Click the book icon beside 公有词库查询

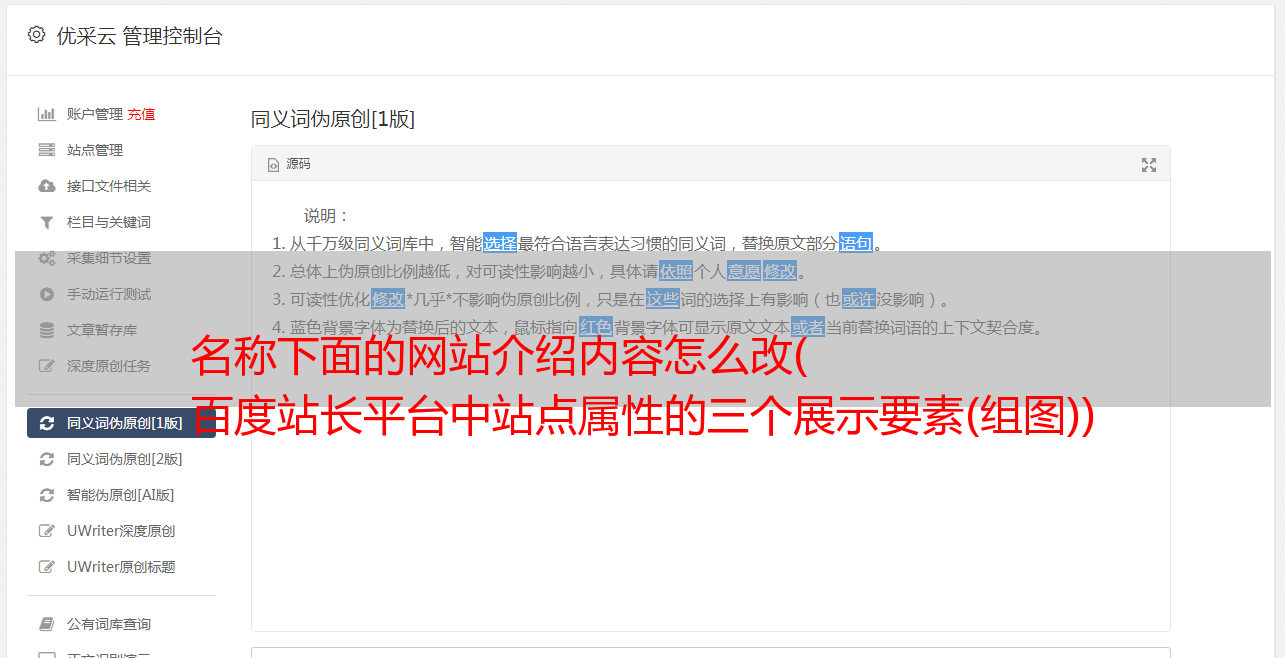(x=46, y=624)
